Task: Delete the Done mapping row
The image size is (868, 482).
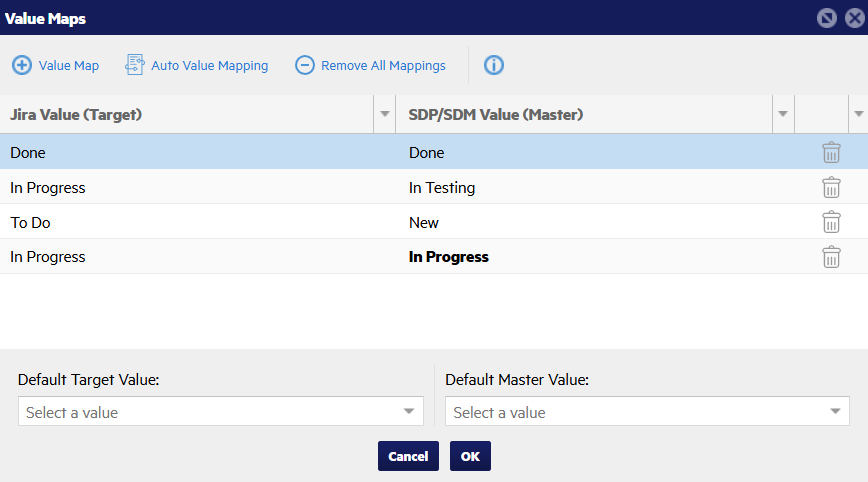Action: (831, 153)
